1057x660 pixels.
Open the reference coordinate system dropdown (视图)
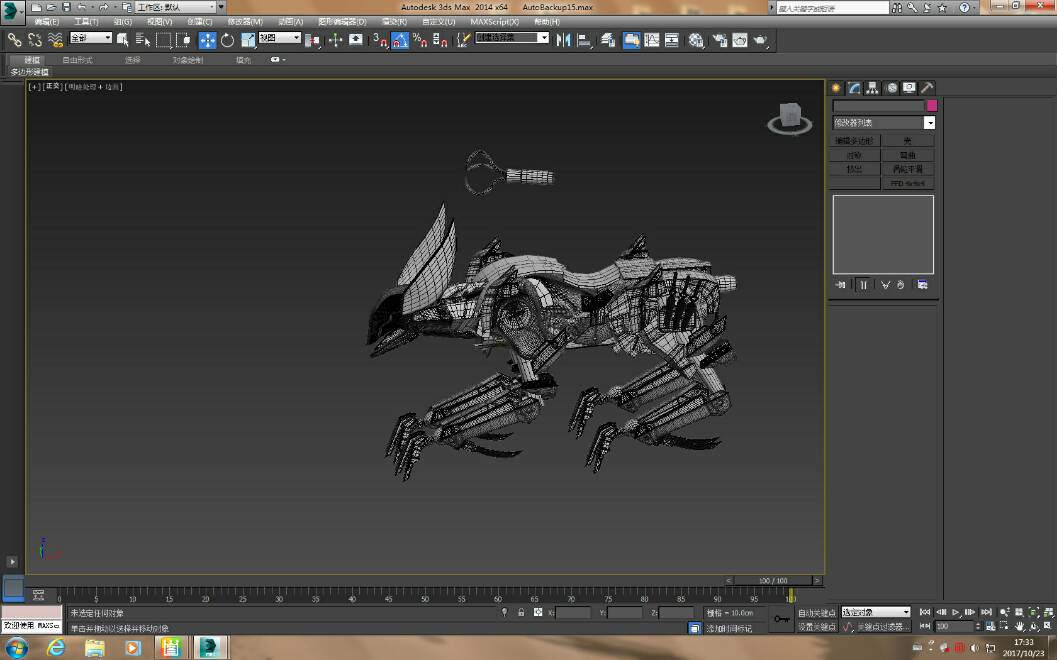pos(279,38)
